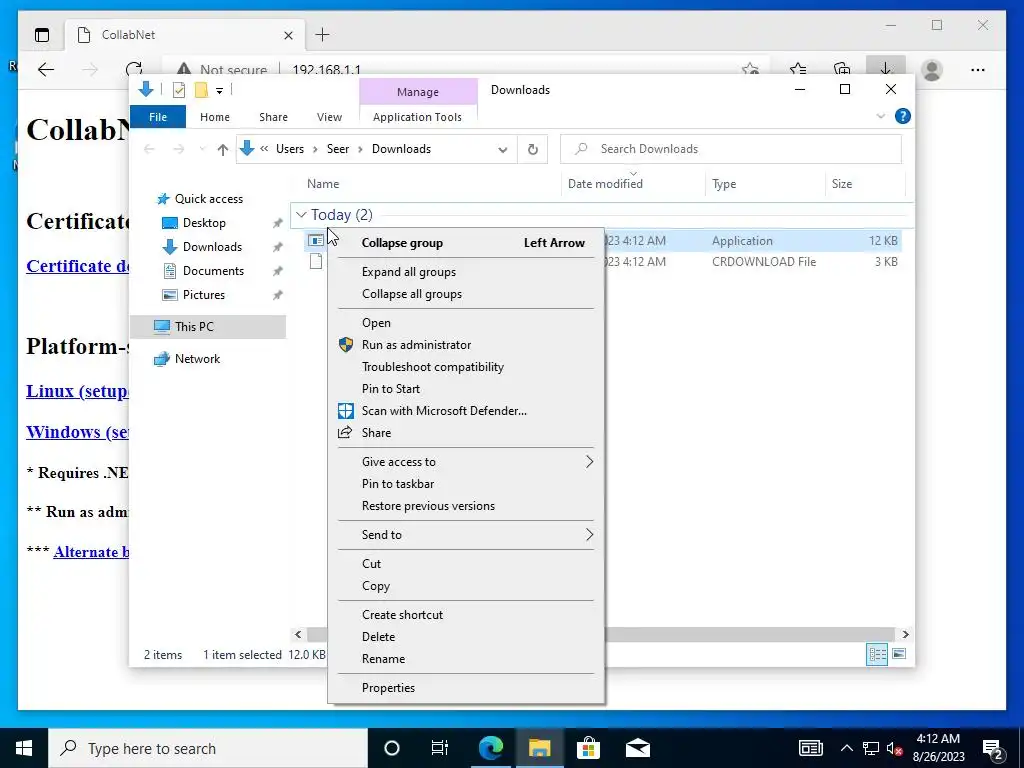Open the Edge tab actions menu icon

[x=42, y=35]
